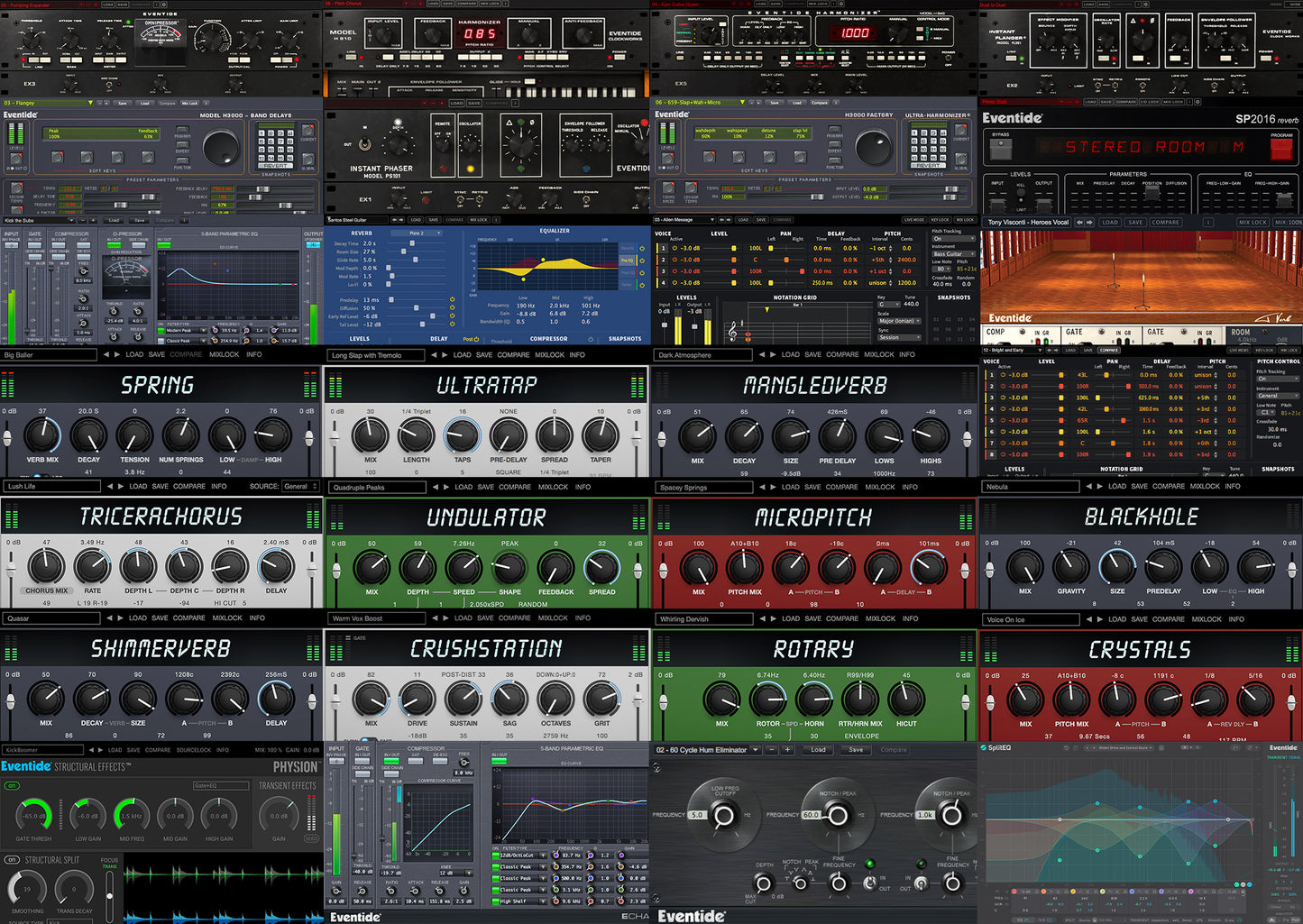Image resolution: width=1303 pixels, height=924 pixels.
Task: Open the INFO menu in the Blackhole toolbar
Action: coord(1236,619)
